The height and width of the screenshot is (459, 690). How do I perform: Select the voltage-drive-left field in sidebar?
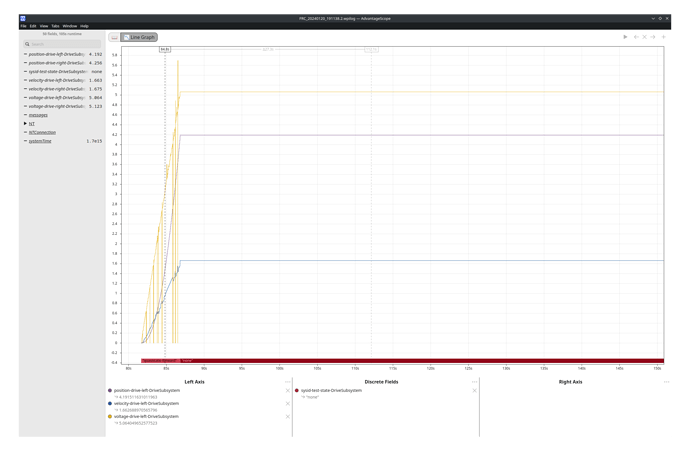tap(56, 98)
